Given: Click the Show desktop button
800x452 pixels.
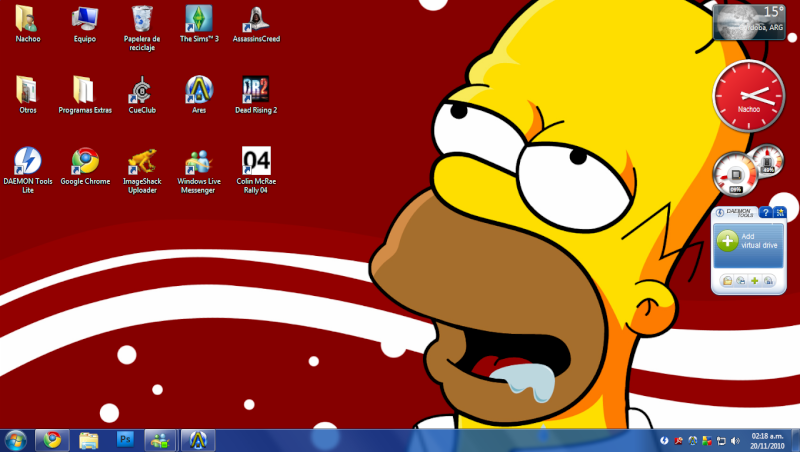Looking at the screenshot, I should pyautogui.click(x=796, y=441).
